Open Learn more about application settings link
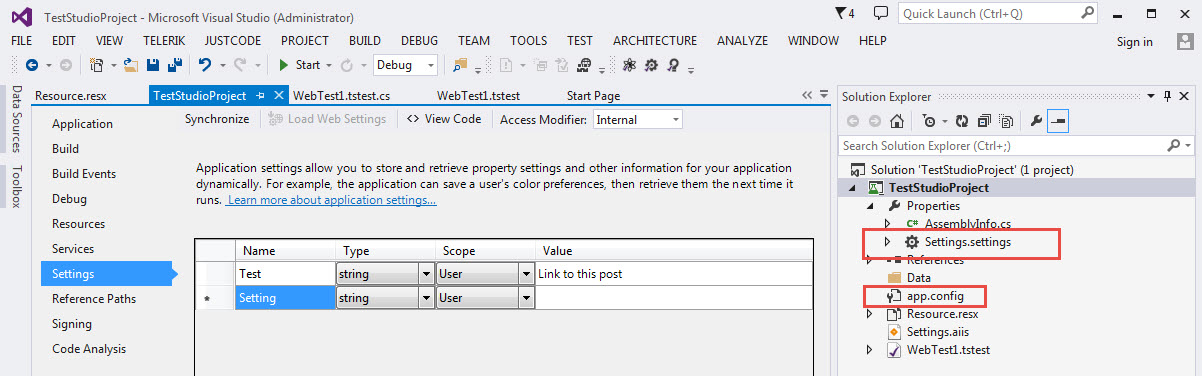This screenshot has height=376, width=1202. pyautogui.click(x=331, y=200)
